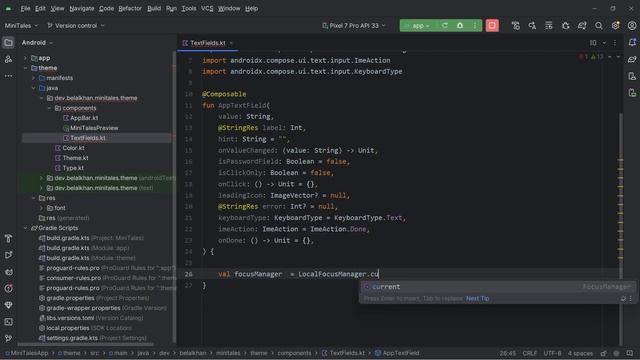Collapse the components package

click(49, 108)
